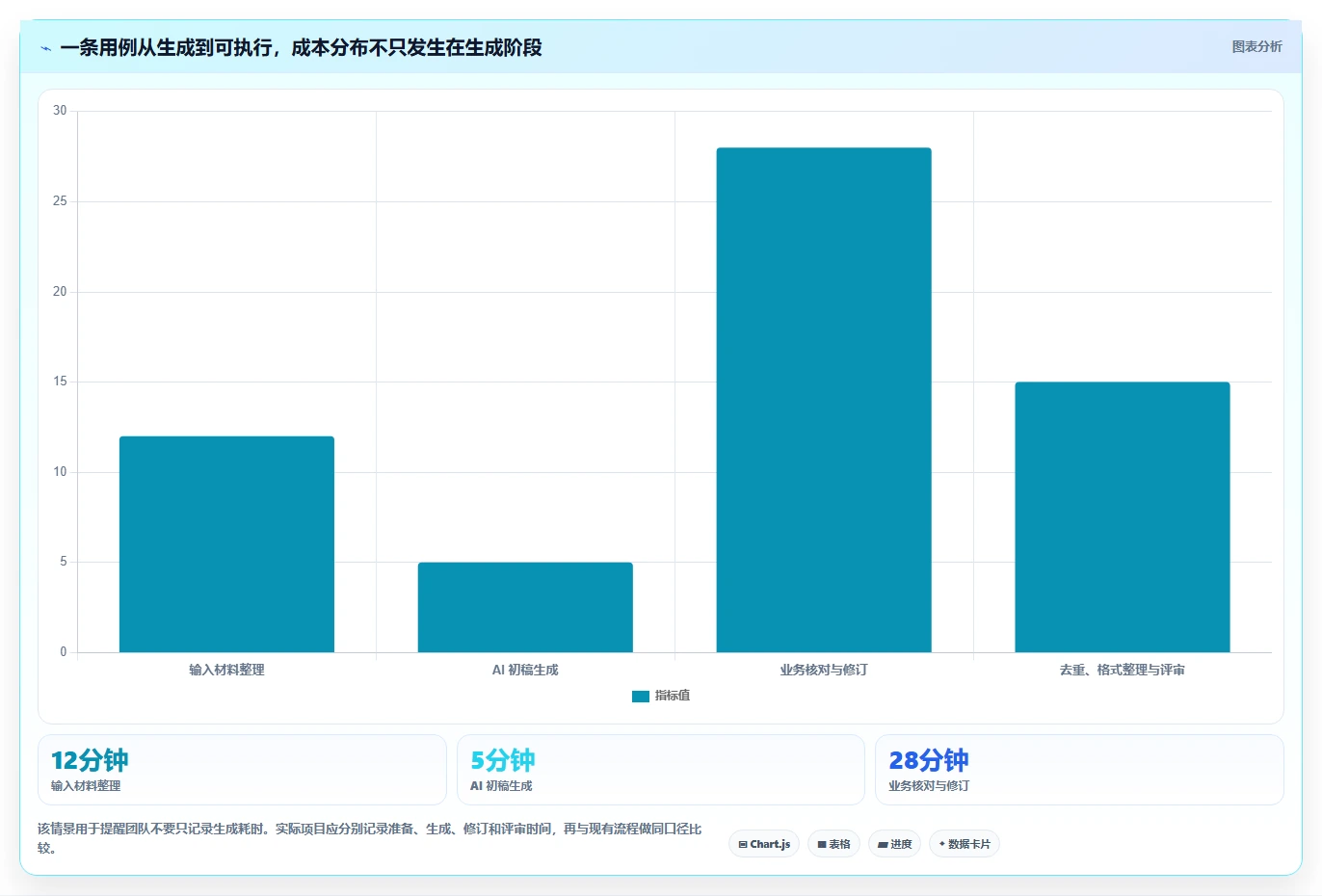The image size is (1322, 896).
Task: Open the 28分钟 业务核对与修订 card
Action: tap(1079, 770)
